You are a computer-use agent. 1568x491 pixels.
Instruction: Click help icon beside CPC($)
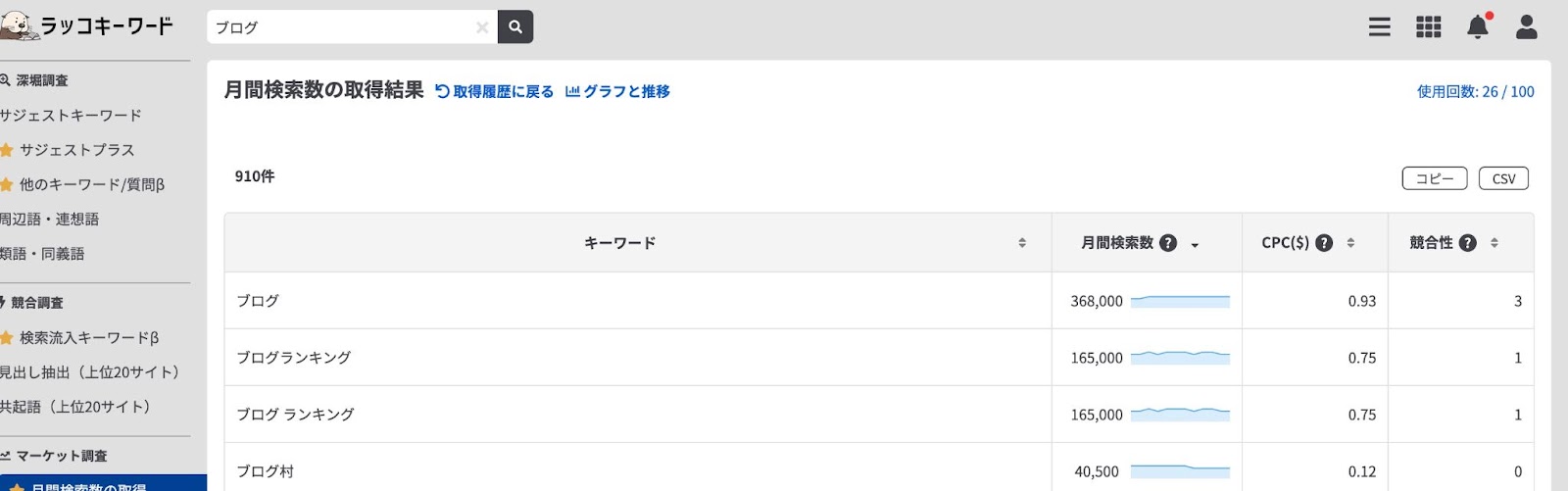pos(1324,243)
